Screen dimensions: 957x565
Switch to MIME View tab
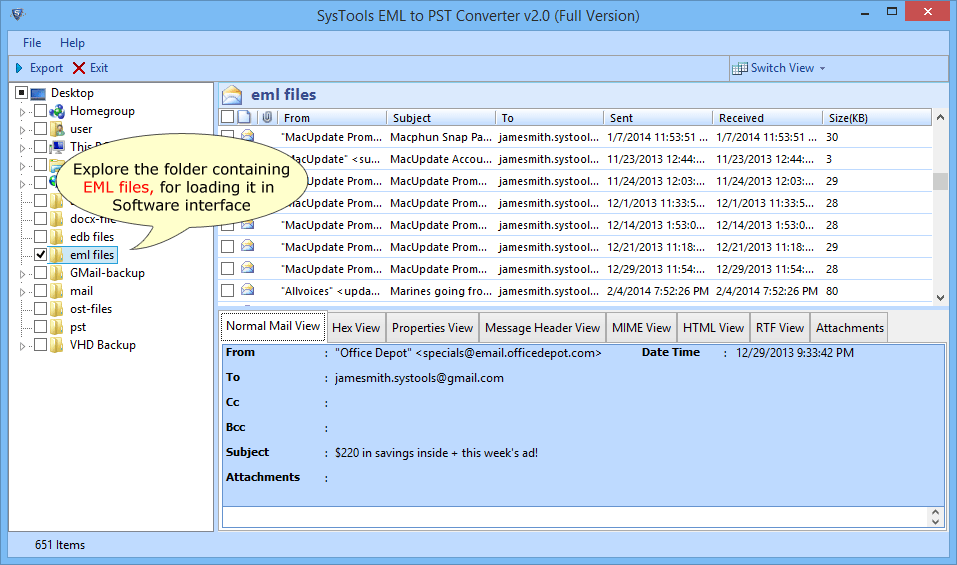point(641,328)
